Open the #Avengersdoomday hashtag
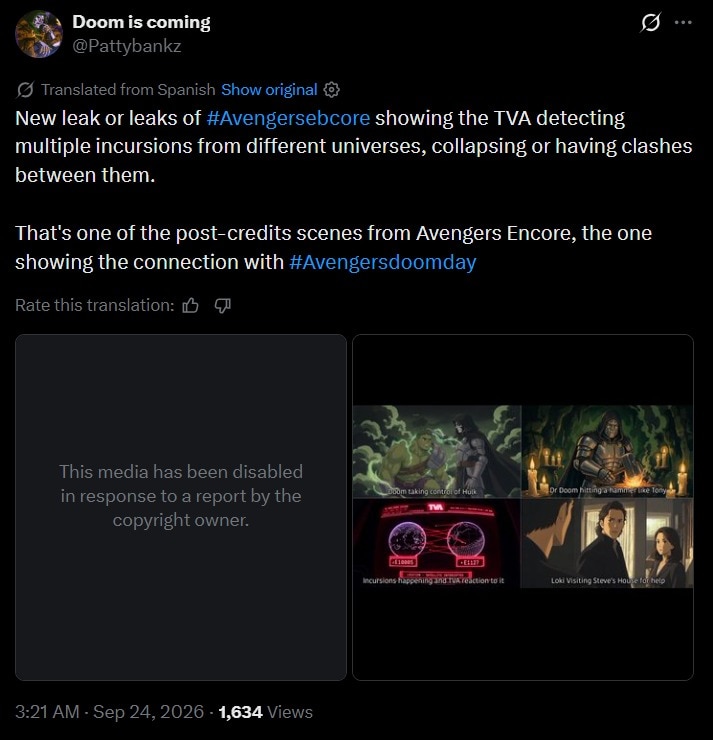The image size is (713, 740). pos(383,262)
